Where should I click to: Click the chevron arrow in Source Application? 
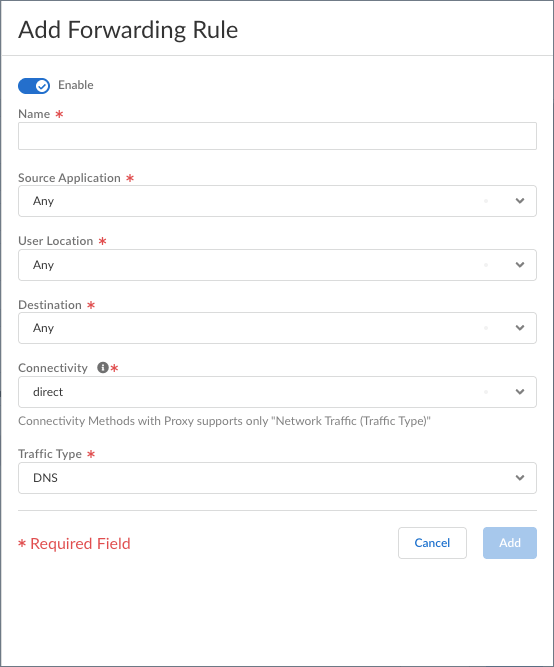[x=520, y=201]
